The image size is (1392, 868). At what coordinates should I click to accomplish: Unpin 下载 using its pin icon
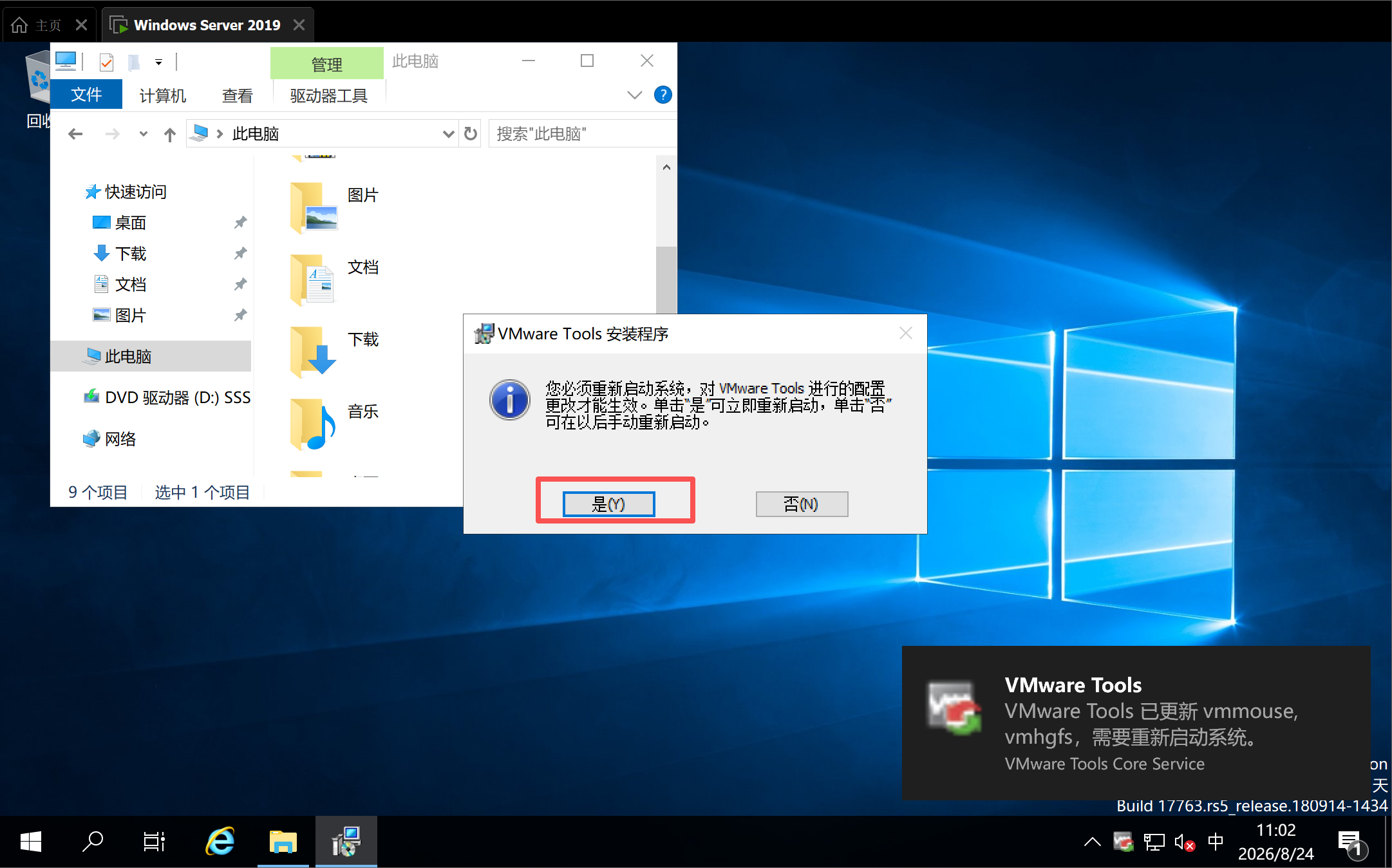tap(240, 254)
